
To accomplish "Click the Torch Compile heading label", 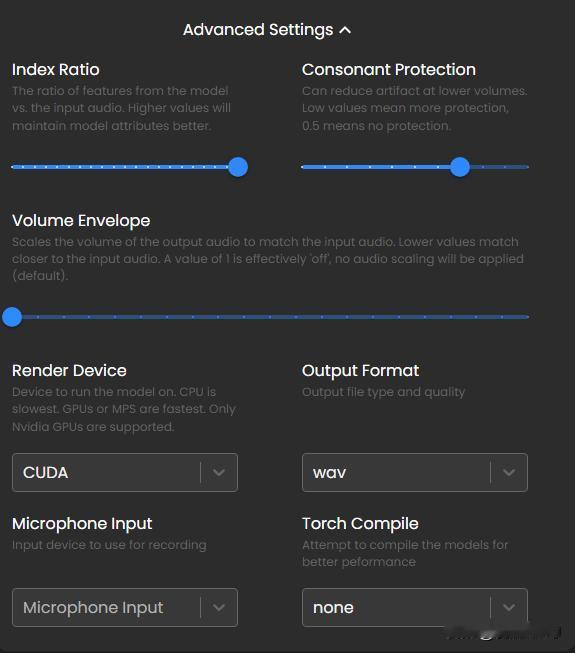I will coord(360,524).
